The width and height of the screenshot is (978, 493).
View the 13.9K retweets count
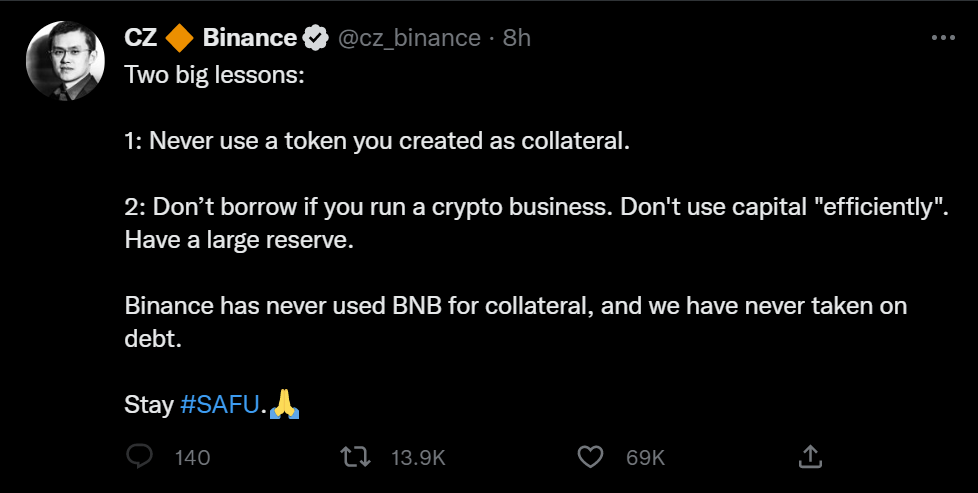tap(418, 458)
